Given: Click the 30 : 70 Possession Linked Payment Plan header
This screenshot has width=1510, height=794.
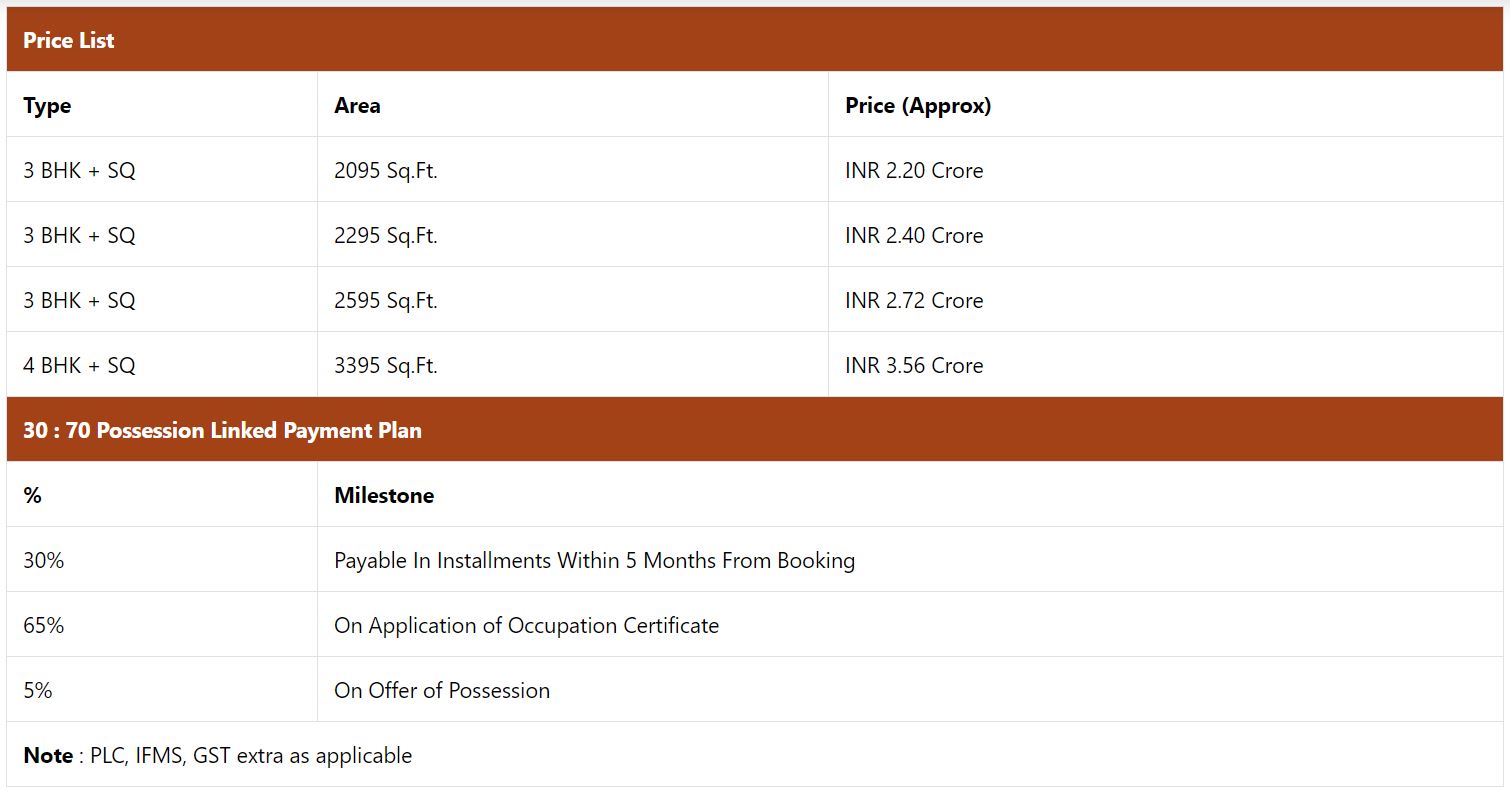Looking at the screenshot, I should (x=222, y=430).
